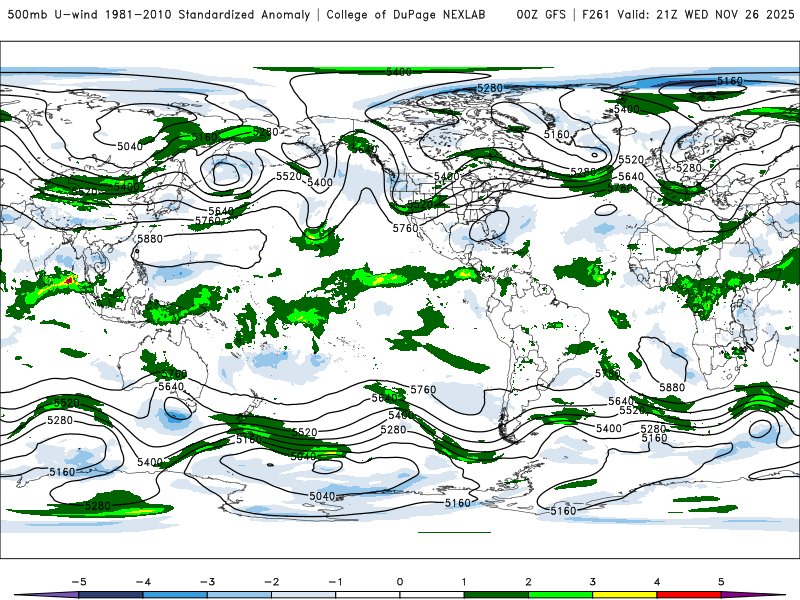Click the 'F261' forecast hour text
The width and height of the screenshot is (800, 600).
point(596,14)
